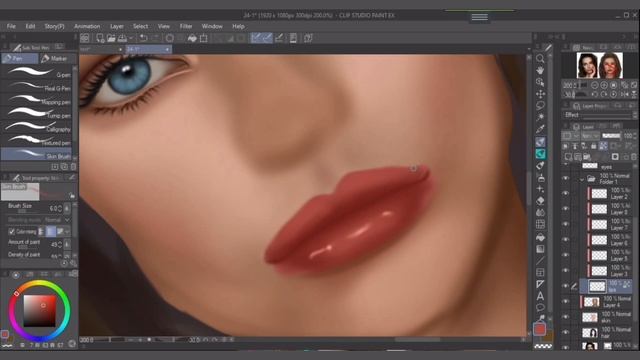Choose the Calligraphy brush
Image resolution: width=640 pixels, height=360 pixels.
(37, 127)
